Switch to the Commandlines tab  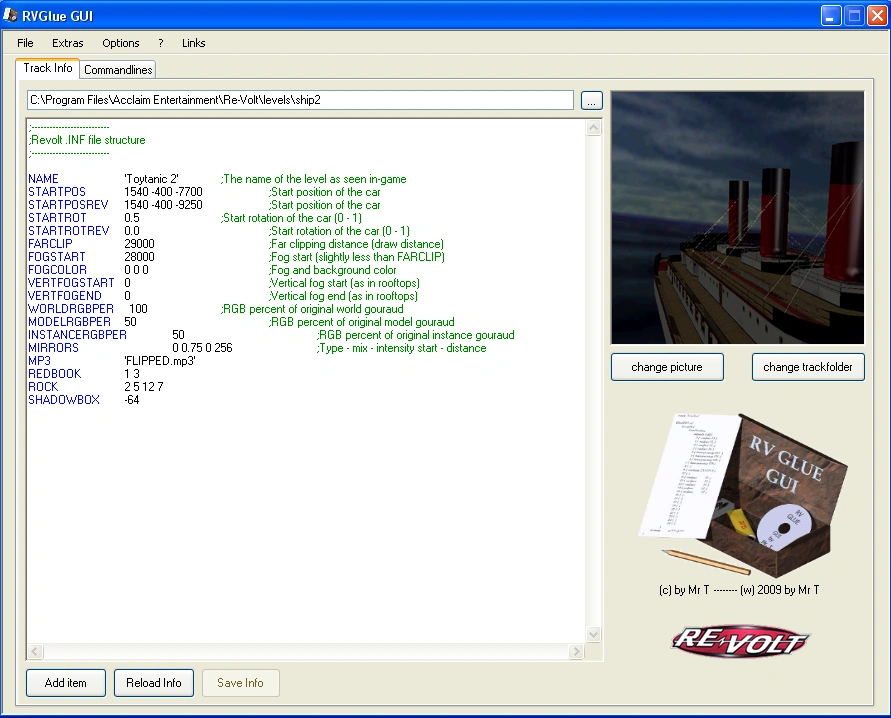118,70
